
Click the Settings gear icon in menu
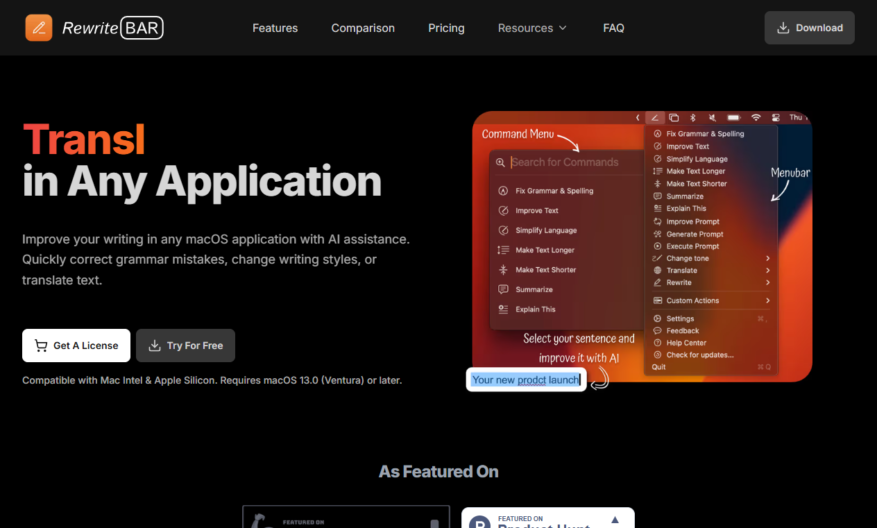(657, 318)
